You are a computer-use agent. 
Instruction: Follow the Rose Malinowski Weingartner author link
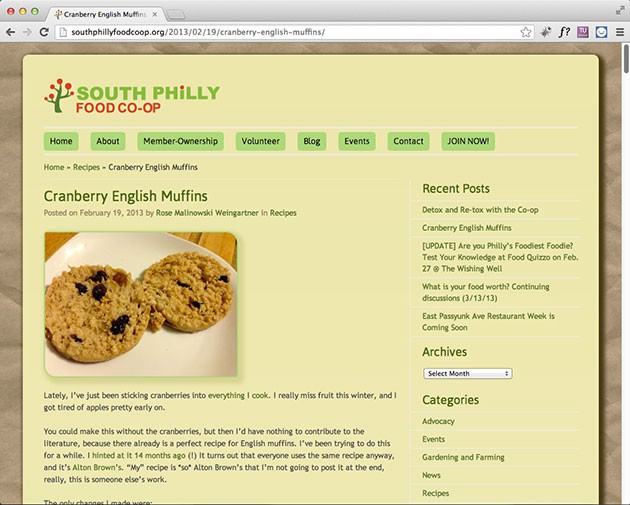[x=207, y=213]
